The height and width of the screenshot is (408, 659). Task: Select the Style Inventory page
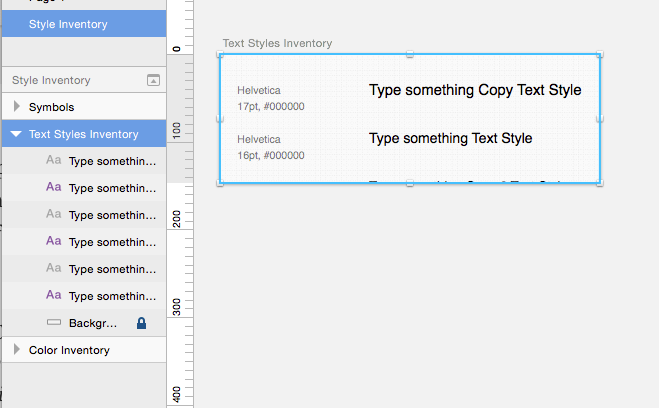point(84,24)
